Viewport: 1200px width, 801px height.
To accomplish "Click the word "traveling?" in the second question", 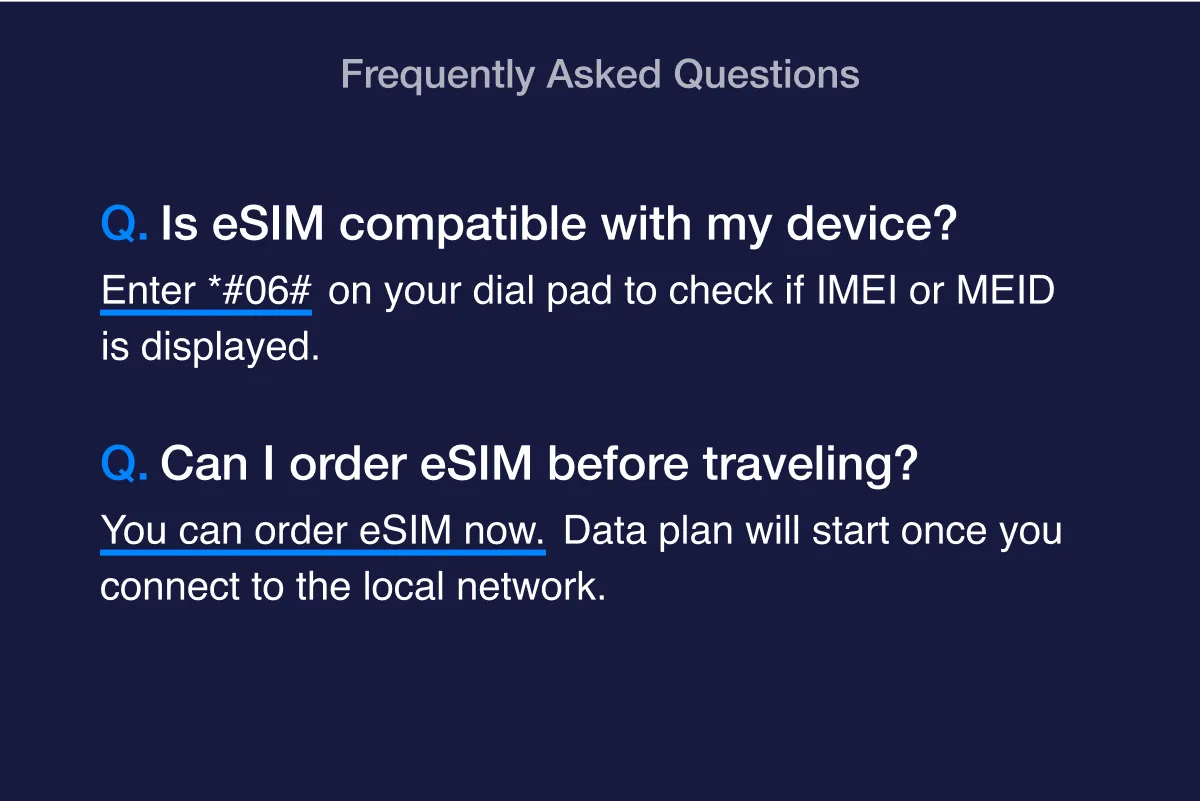I will pos(810,465).
